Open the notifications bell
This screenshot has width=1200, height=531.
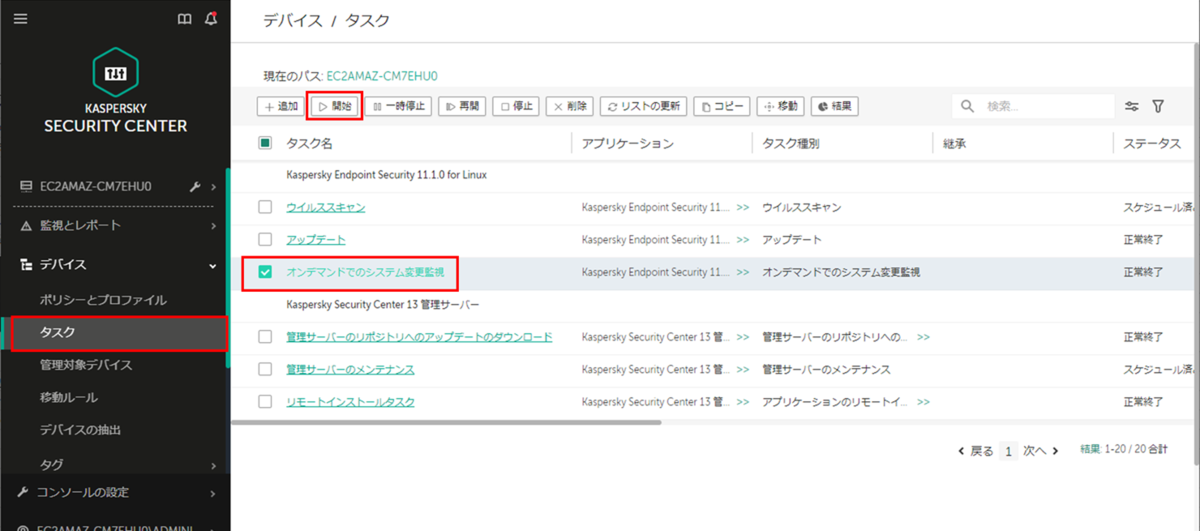[210, 19]
